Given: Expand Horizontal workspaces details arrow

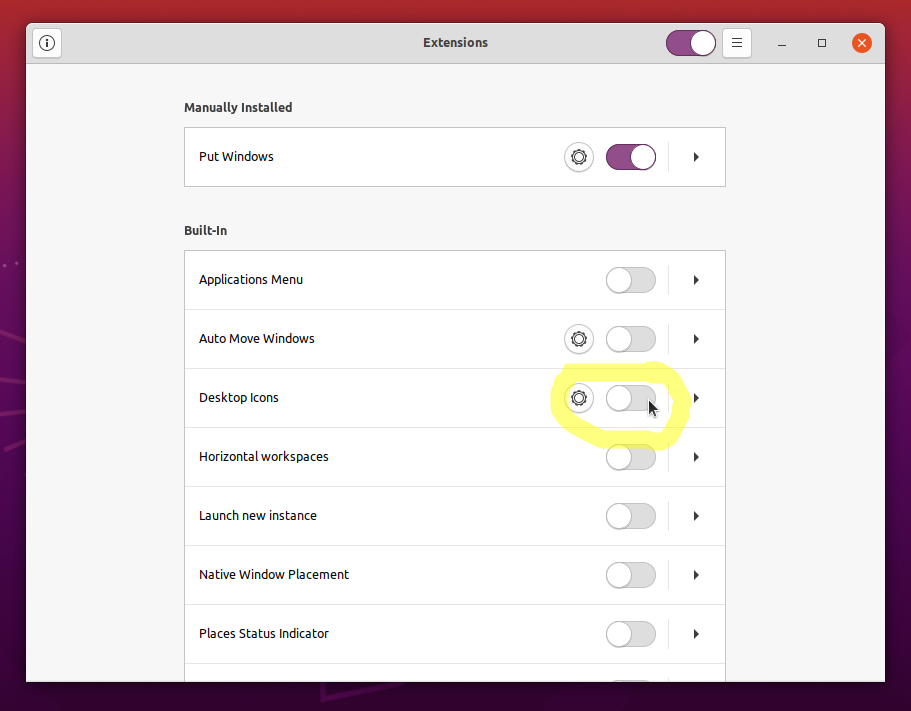Looking at the screenshot, I should pos(696,457).
